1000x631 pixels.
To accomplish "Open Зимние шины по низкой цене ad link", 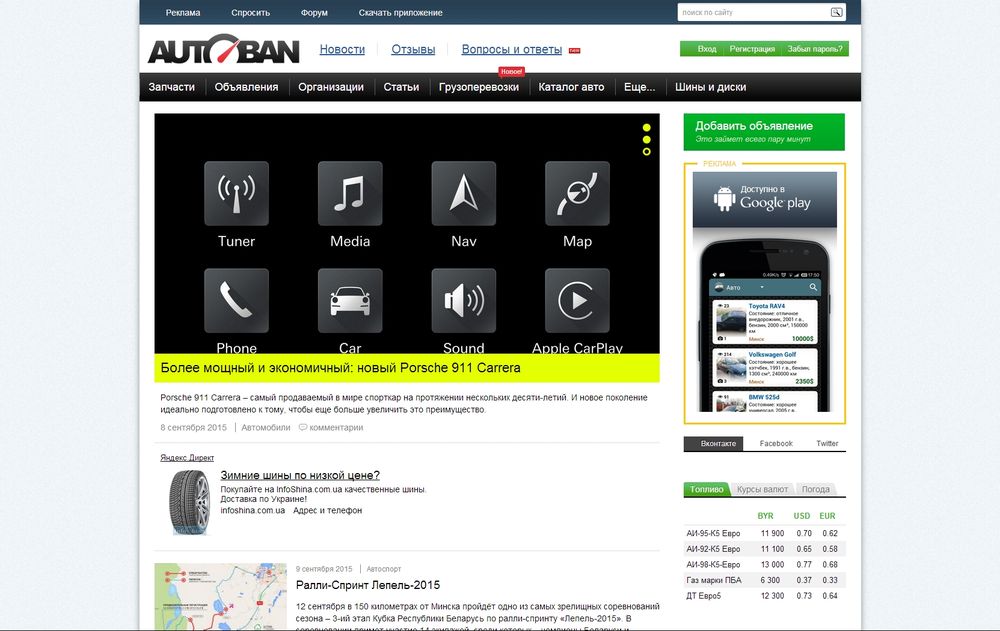I will tap(300, 475).
